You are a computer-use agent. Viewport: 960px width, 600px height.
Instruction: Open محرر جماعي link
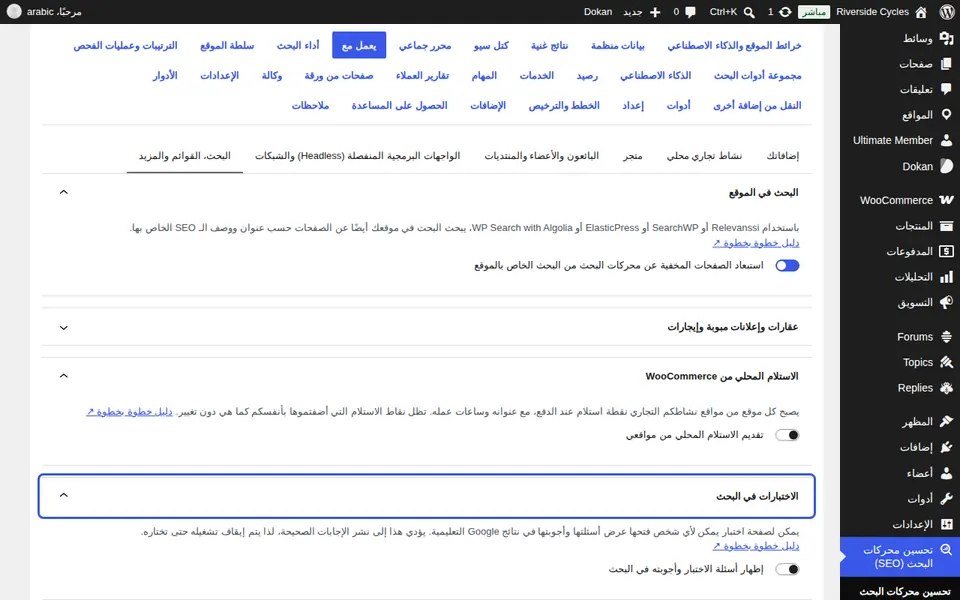[425, 45]
